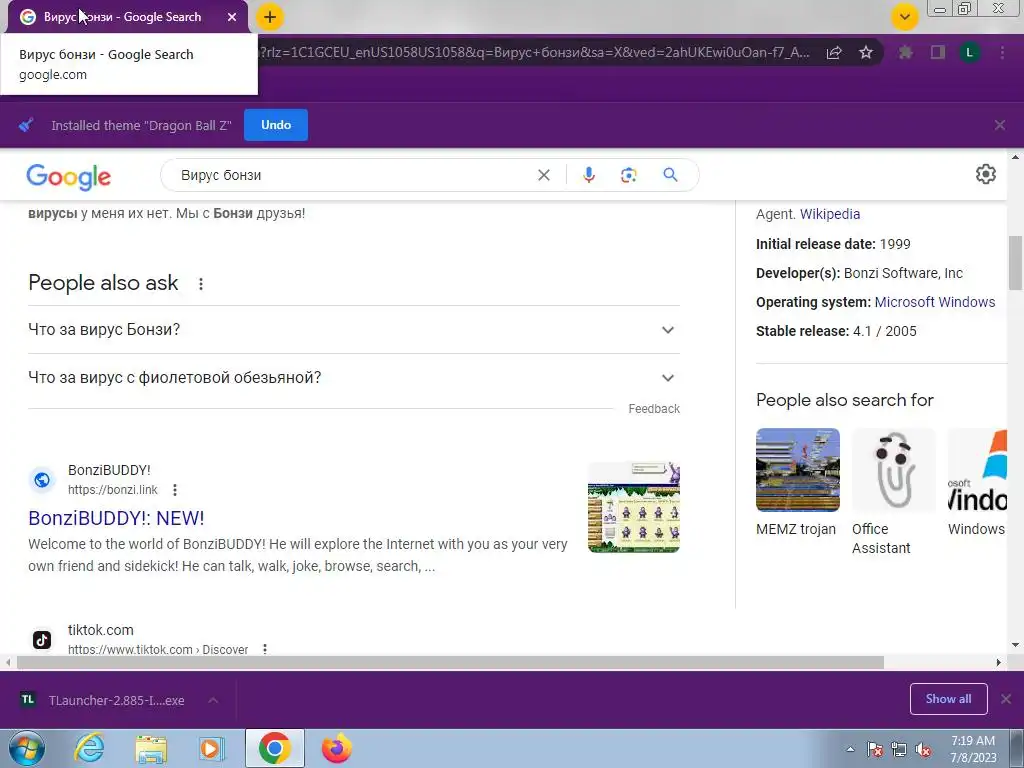The width and height of the screenshot is (1024, 768).
Task: Open network tray icon
Action: pyautogui.click(x=899, y=750)
